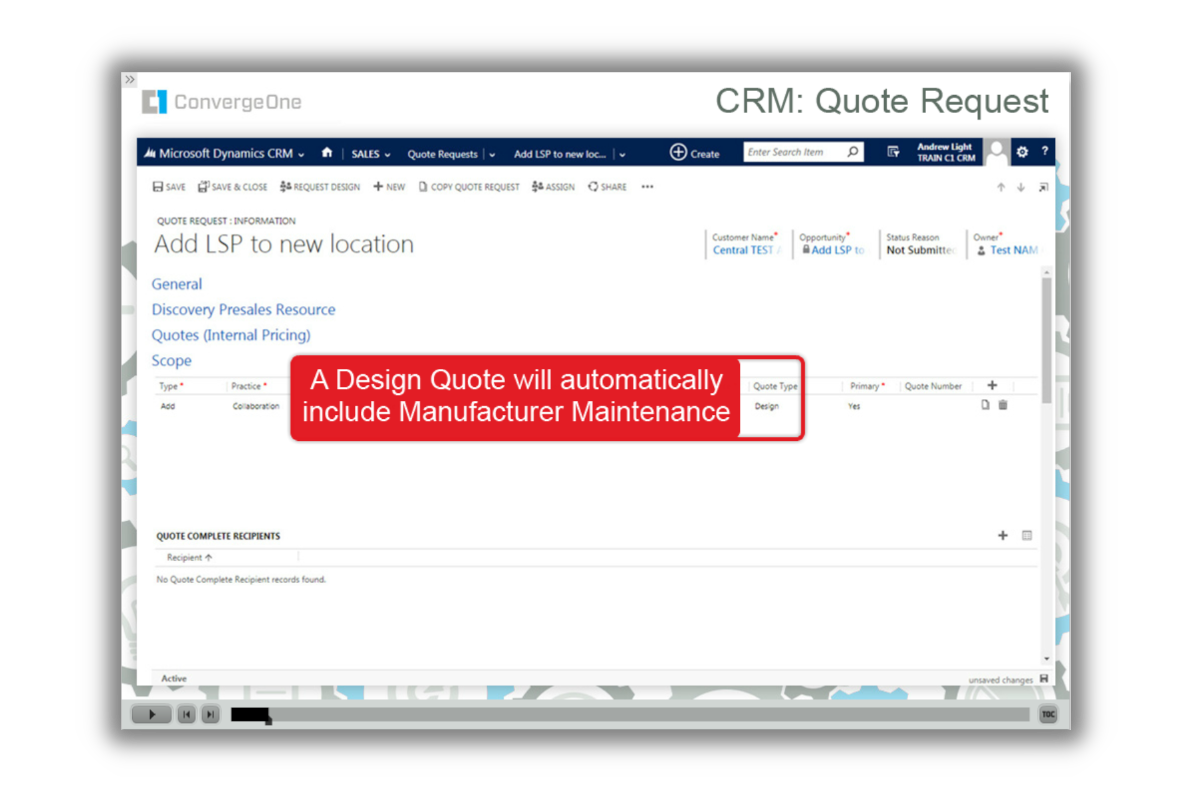Viewport: 1190px width, 789px height.
Task: Go to previous record up arrow
Action: click(x=1001, y=187)
